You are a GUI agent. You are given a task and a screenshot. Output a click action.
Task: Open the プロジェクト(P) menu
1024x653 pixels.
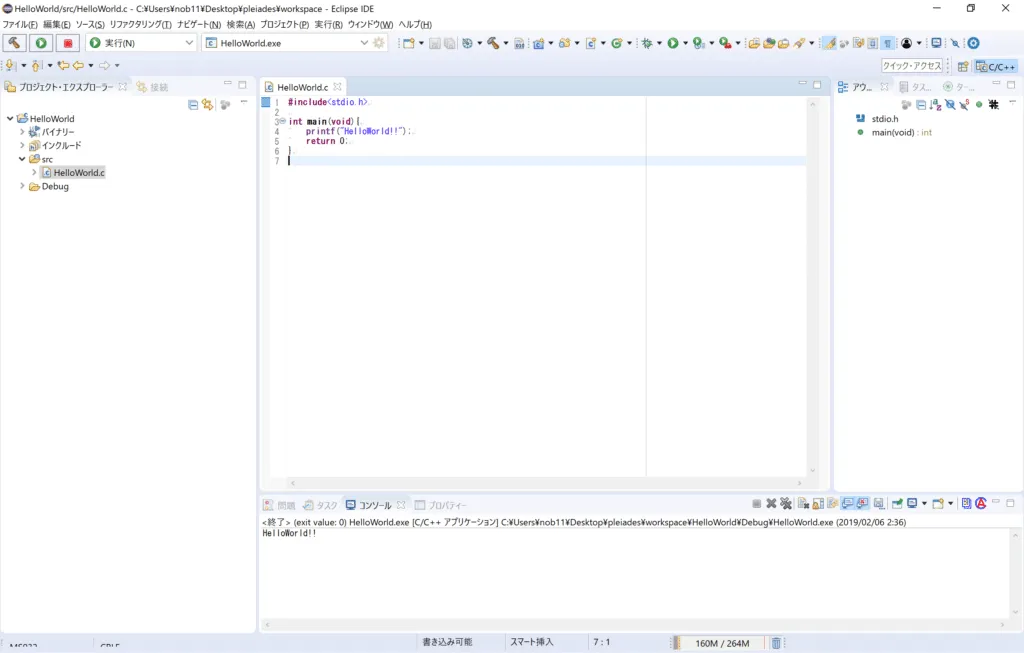285,25
